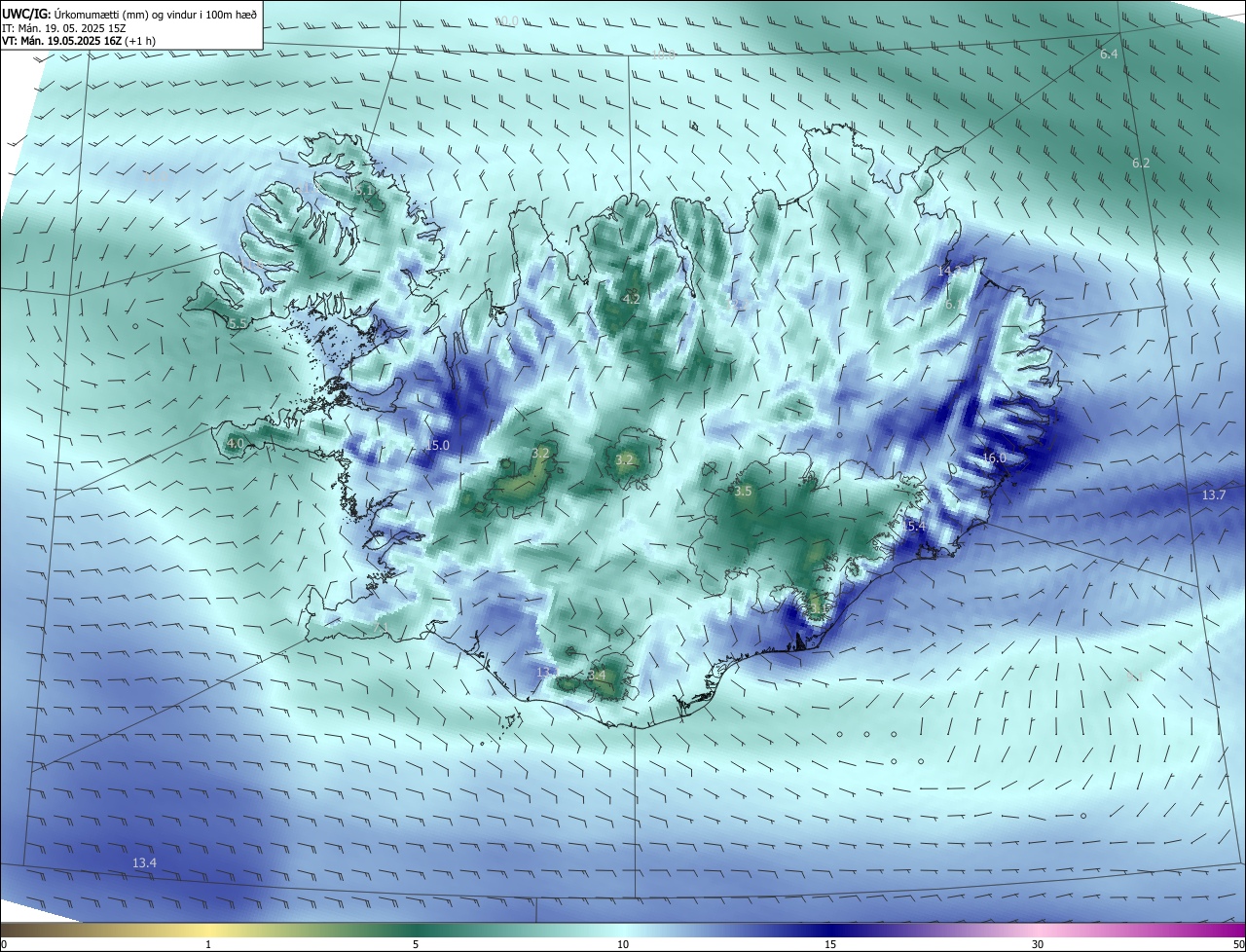
Task: Click the 3.5 value label on Vatnajökull
Action: tap(743, 492)
